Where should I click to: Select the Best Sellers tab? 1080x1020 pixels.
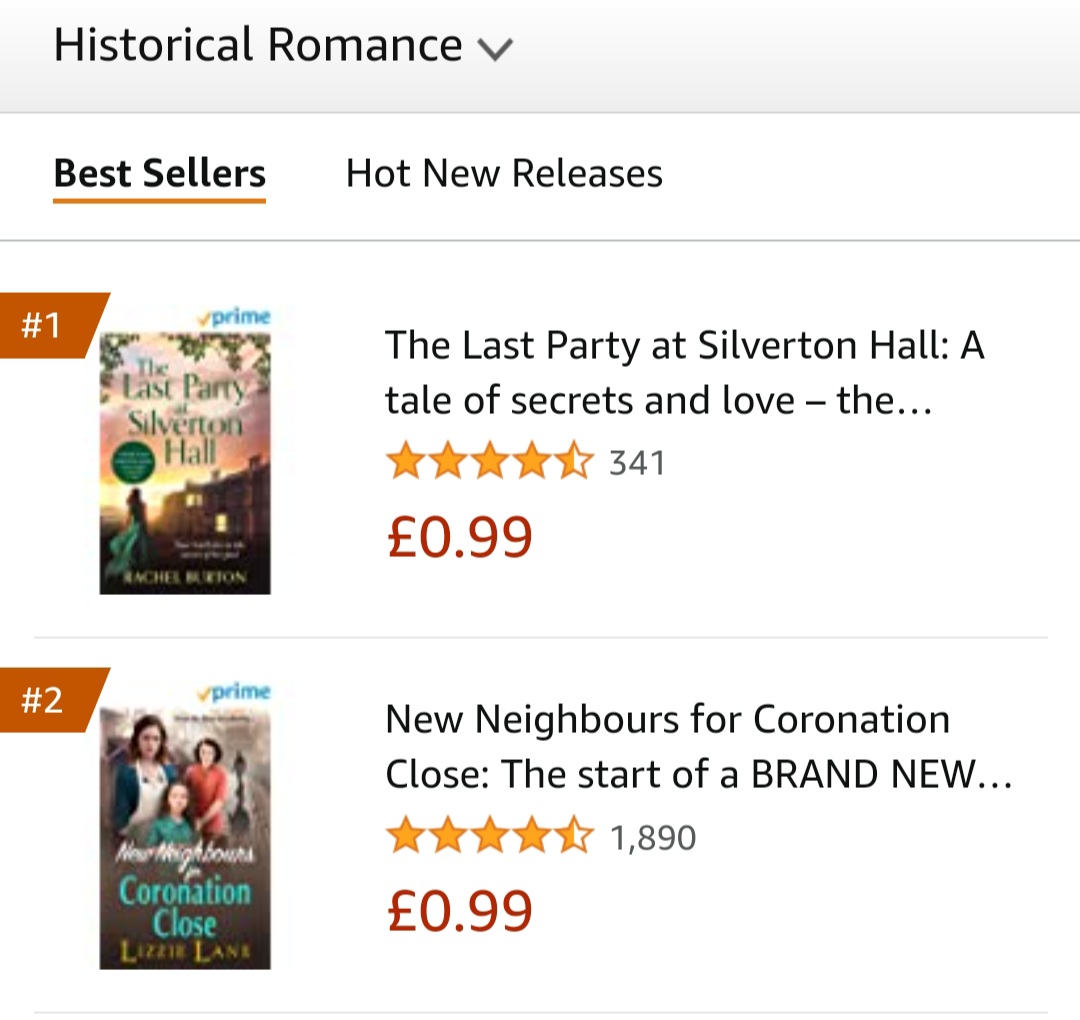pyautogui.click(x=160, y=173)
